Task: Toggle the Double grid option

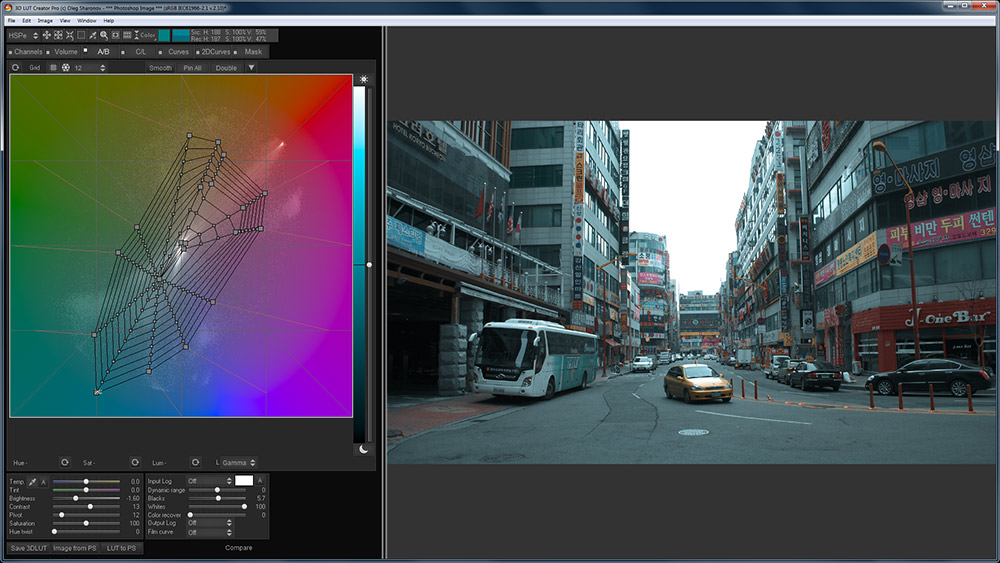Action: (226, 68)
